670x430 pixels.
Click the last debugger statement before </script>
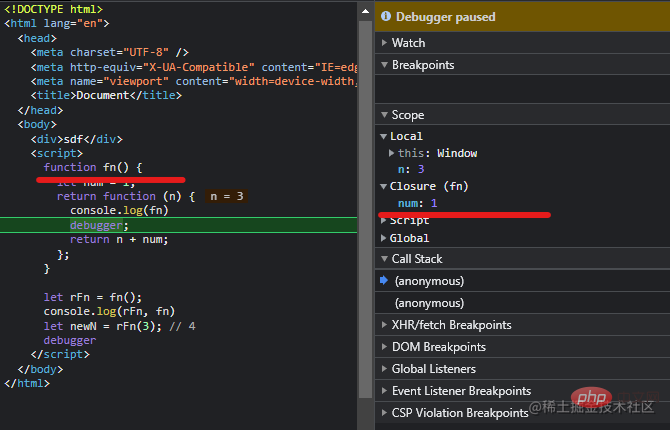[x=70, y=340]
